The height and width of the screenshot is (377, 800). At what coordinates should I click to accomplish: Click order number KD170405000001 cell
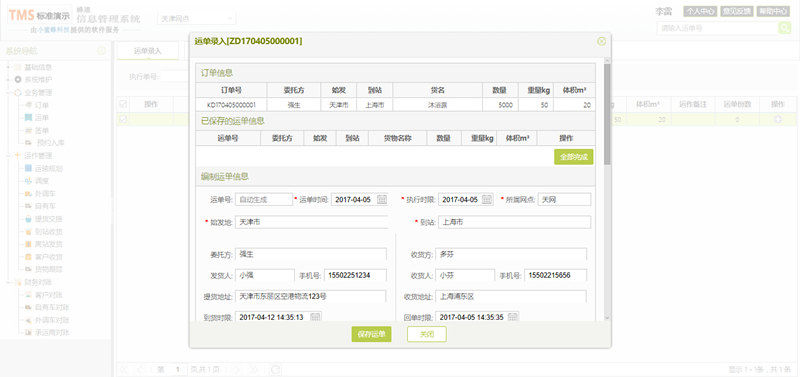[231, 105]
